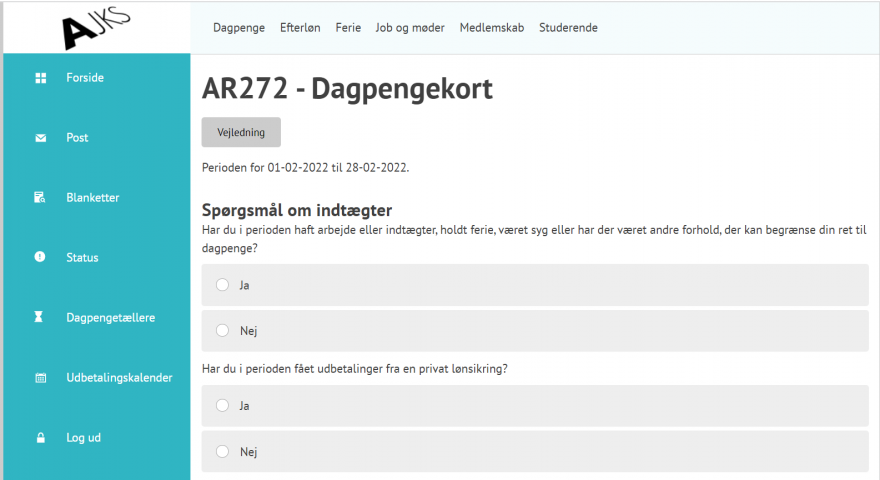Open the Job og møder menu

[x=410, y=28]
